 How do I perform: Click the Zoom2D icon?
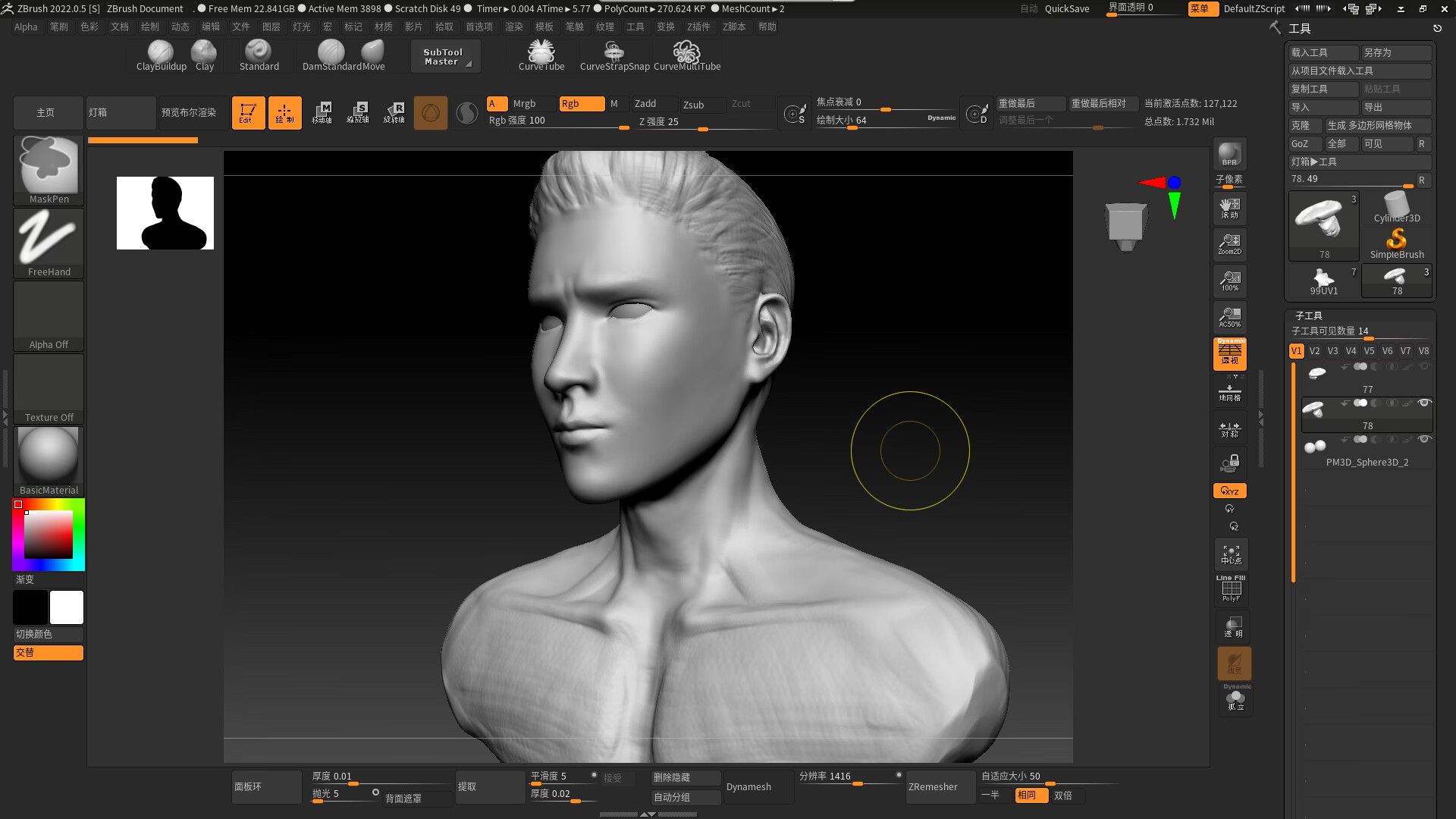pos(1229,244)
